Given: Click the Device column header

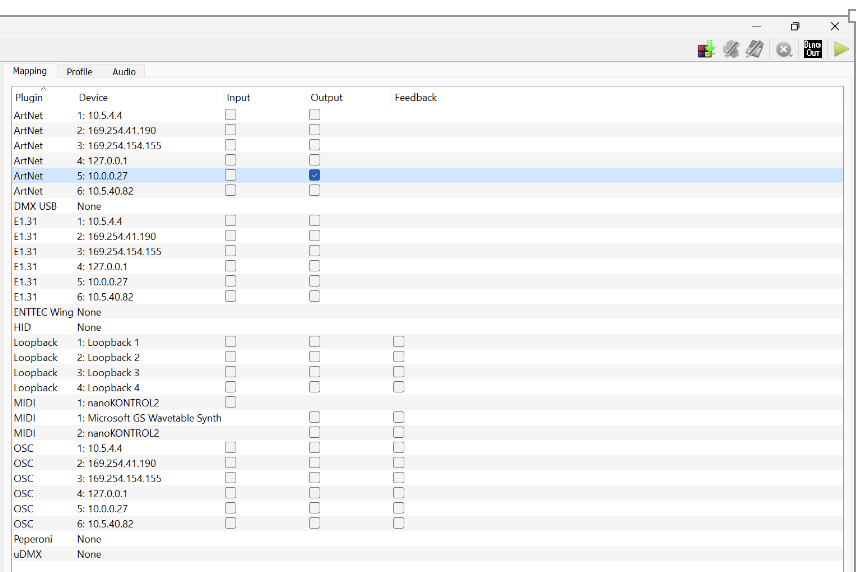Looking at the screenshot, I should (x=93, y=98).
